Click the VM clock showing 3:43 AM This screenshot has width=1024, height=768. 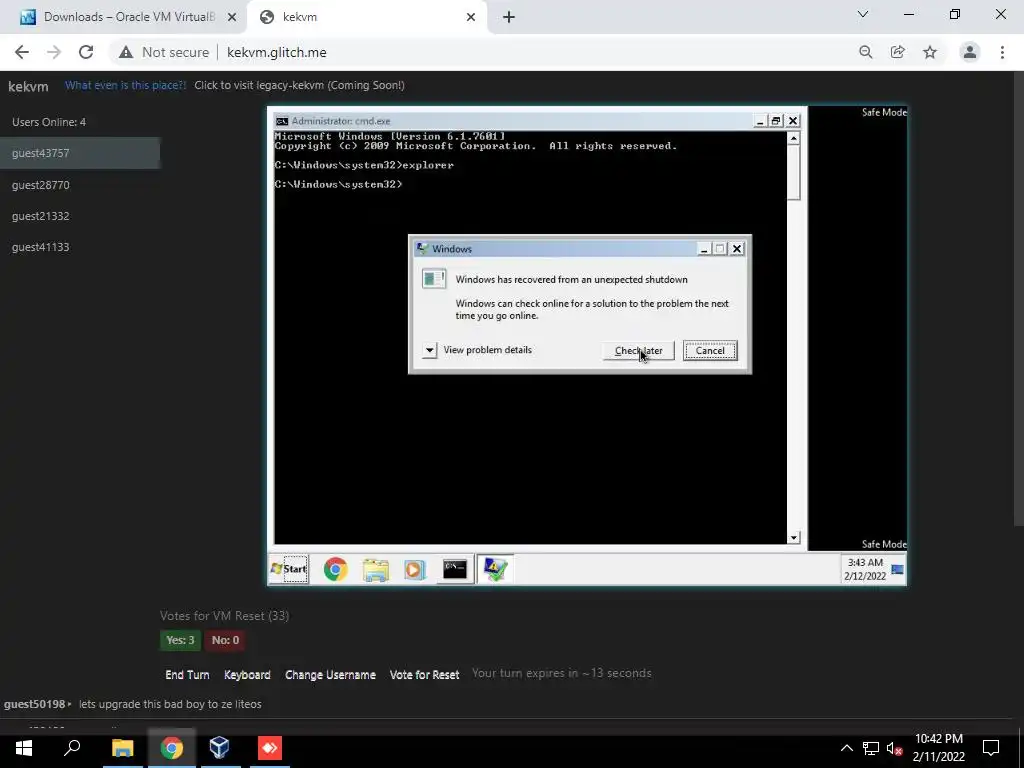click(x=865, y=569)
